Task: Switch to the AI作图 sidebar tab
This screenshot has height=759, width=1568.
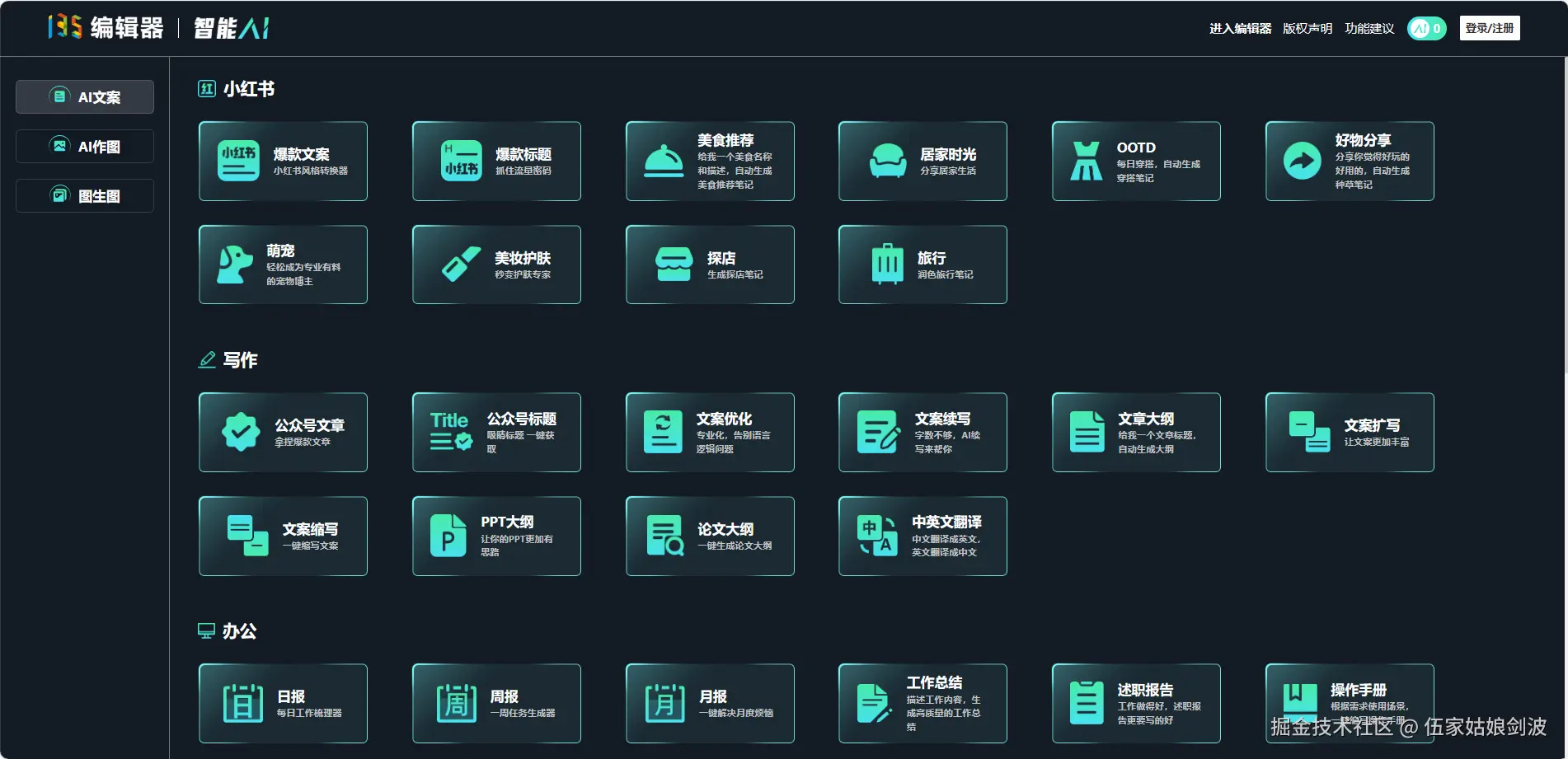Action: tap(85, 146)
